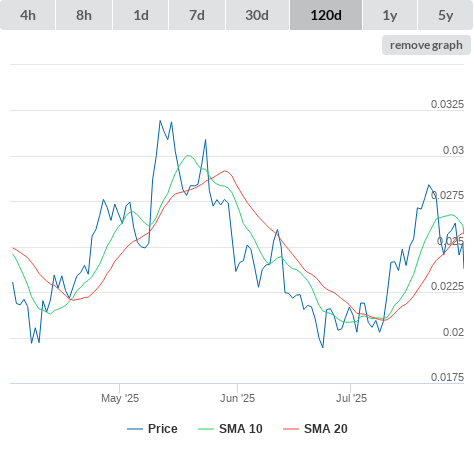Switch to the 8h time range
This screenshot has width=474, height=455.
point(84,15)
